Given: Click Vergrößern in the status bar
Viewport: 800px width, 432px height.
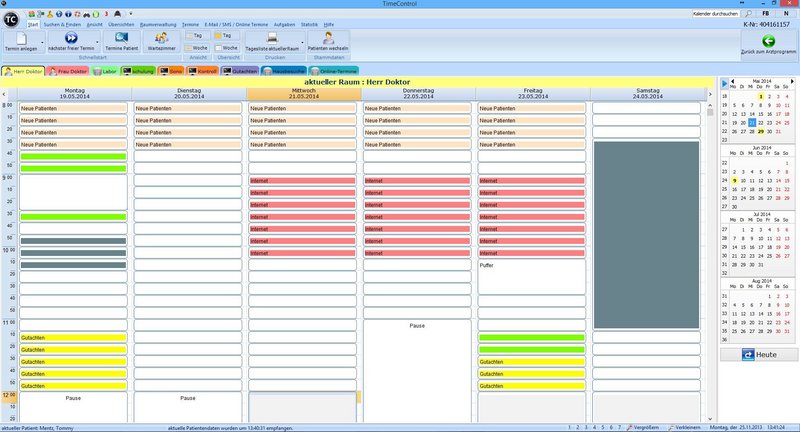Looking at the screenshot, I should tap(643, 427).
